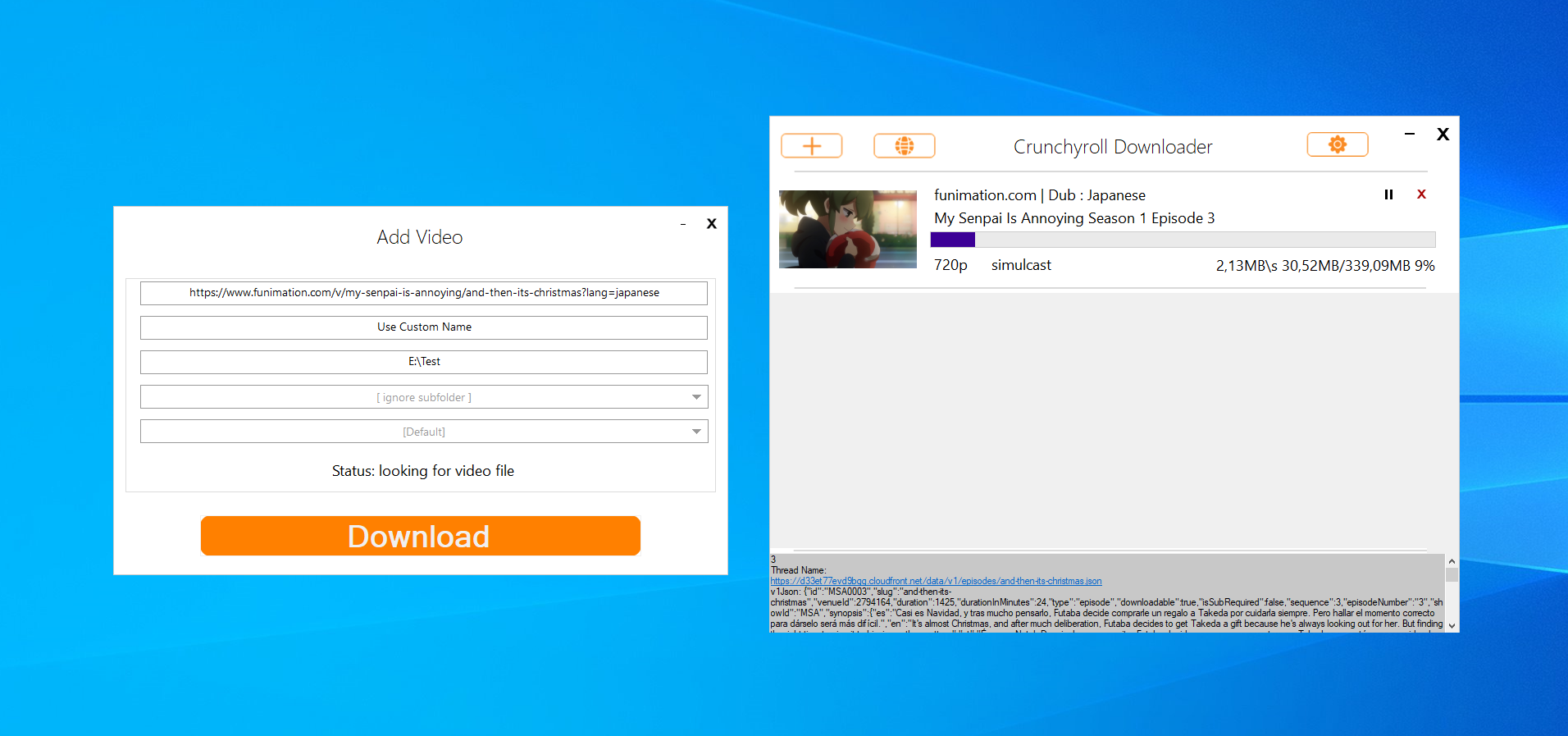The height and width of the screenshot is (736, 1568).
Task: Minimize the Add Video window
Action: click(682, 224)
